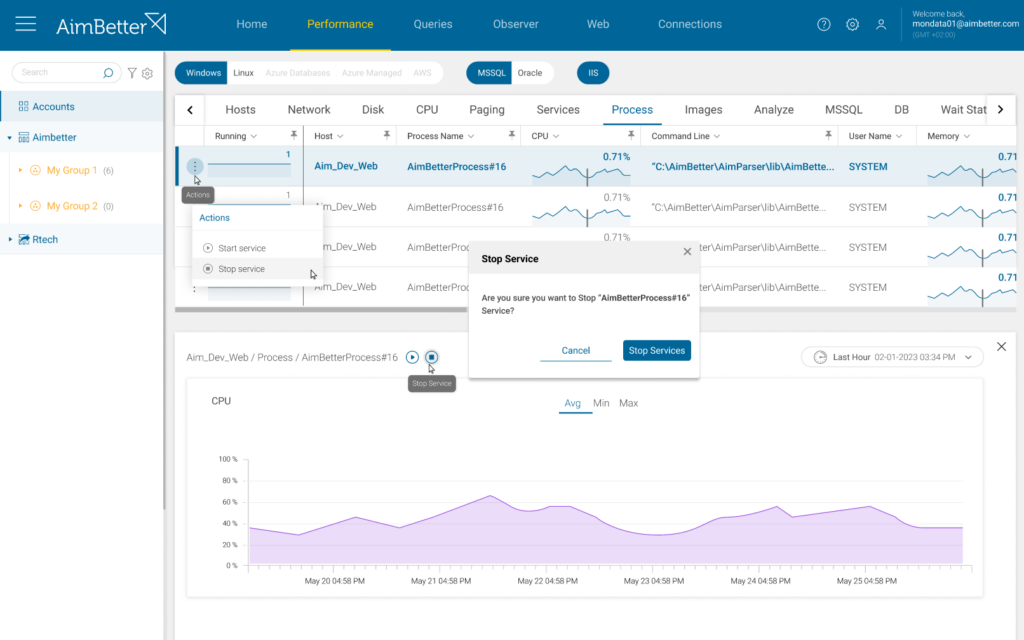The height and width of the screenshot is (640, 1024).
Task: Click the Rtech account icon
Action: click(24, 240)
